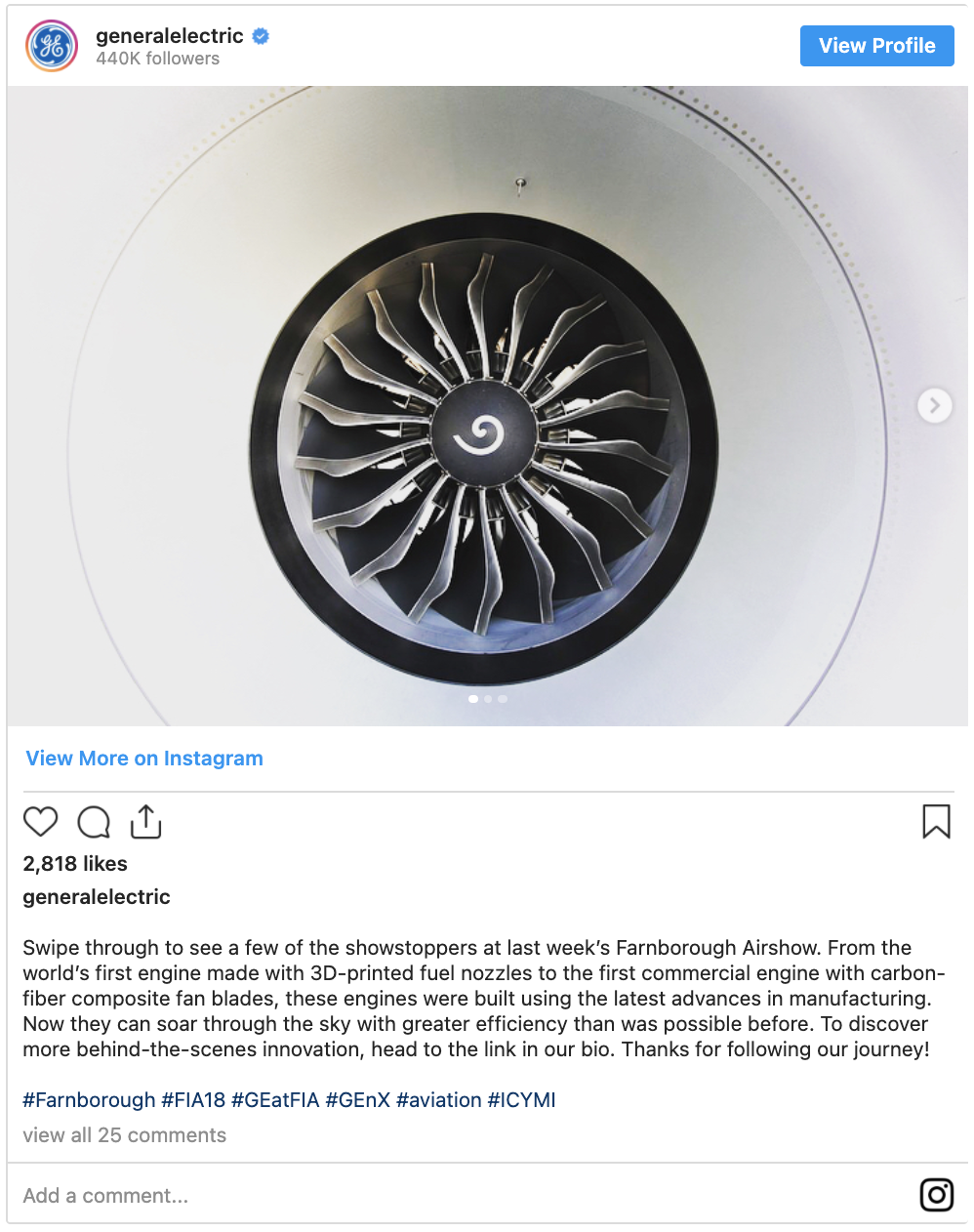Open the #aviation hashtag
The image size is (974, 1232).
pos(438,1100)
